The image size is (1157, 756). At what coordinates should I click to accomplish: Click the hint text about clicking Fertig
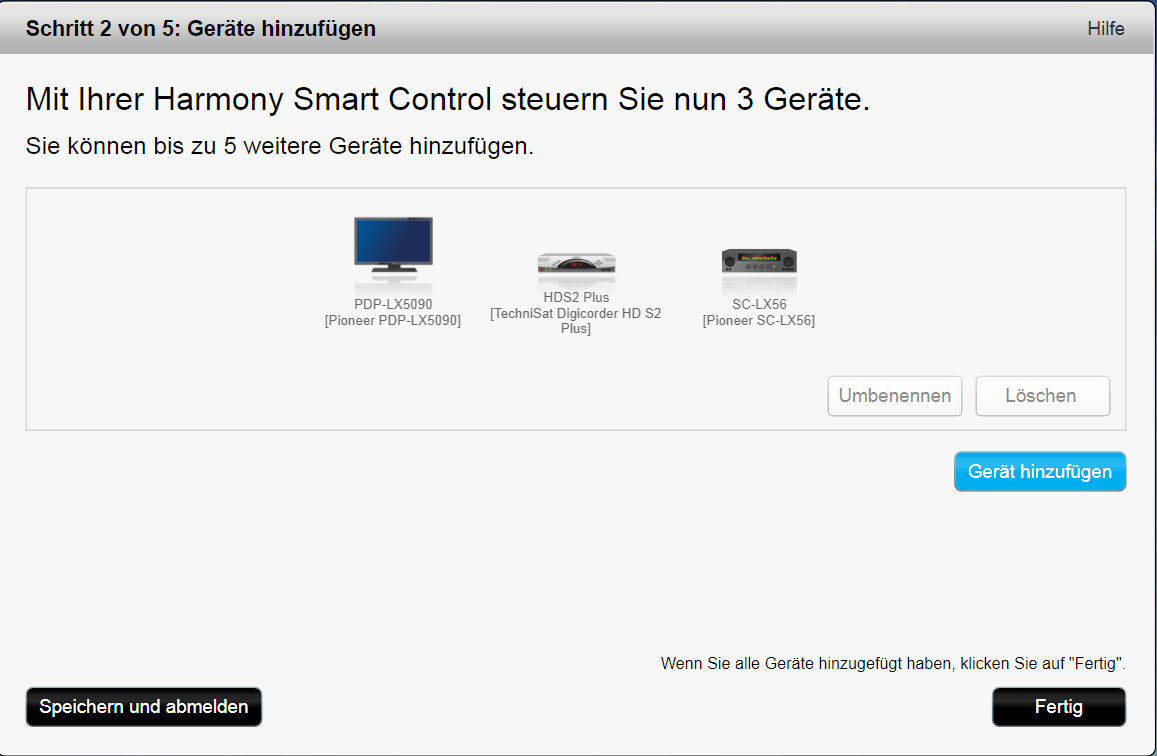point(893,663)
